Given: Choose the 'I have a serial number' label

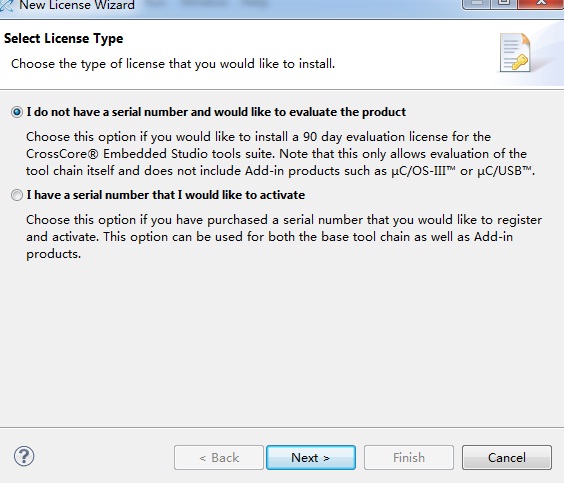Looking at the screenshot, I should pos(166,195).
